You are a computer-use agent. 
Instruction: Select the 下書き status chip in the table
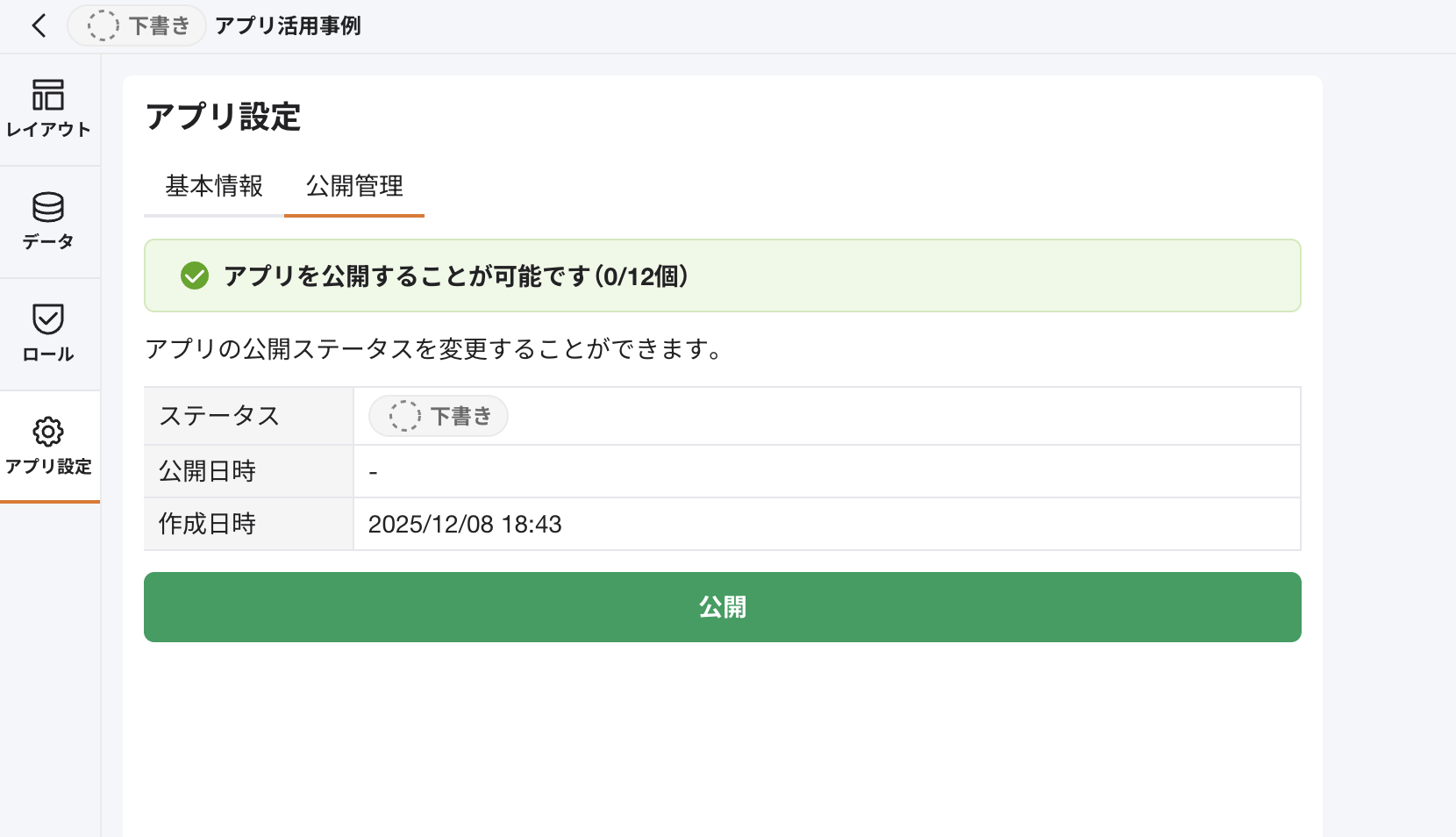[x=437, y=416]
